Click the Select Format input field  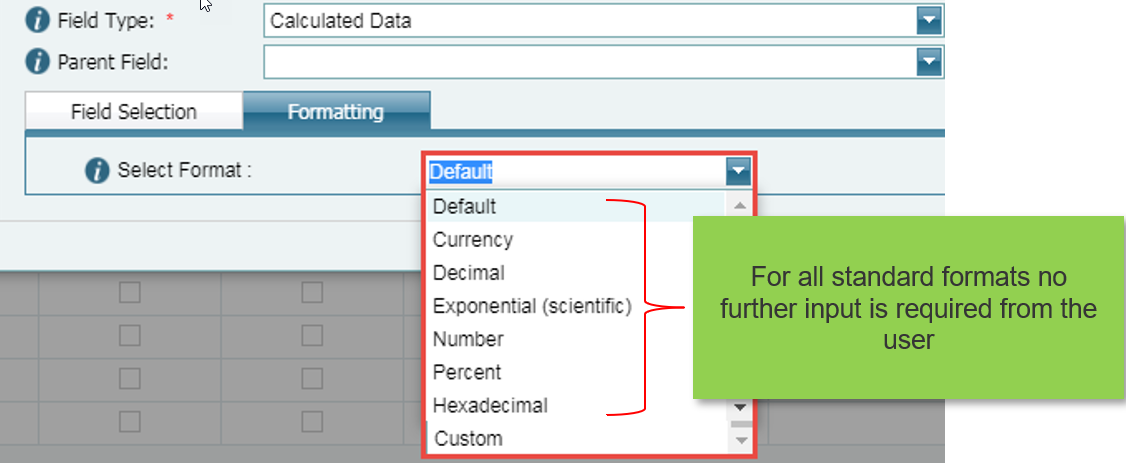coord(577,172)
